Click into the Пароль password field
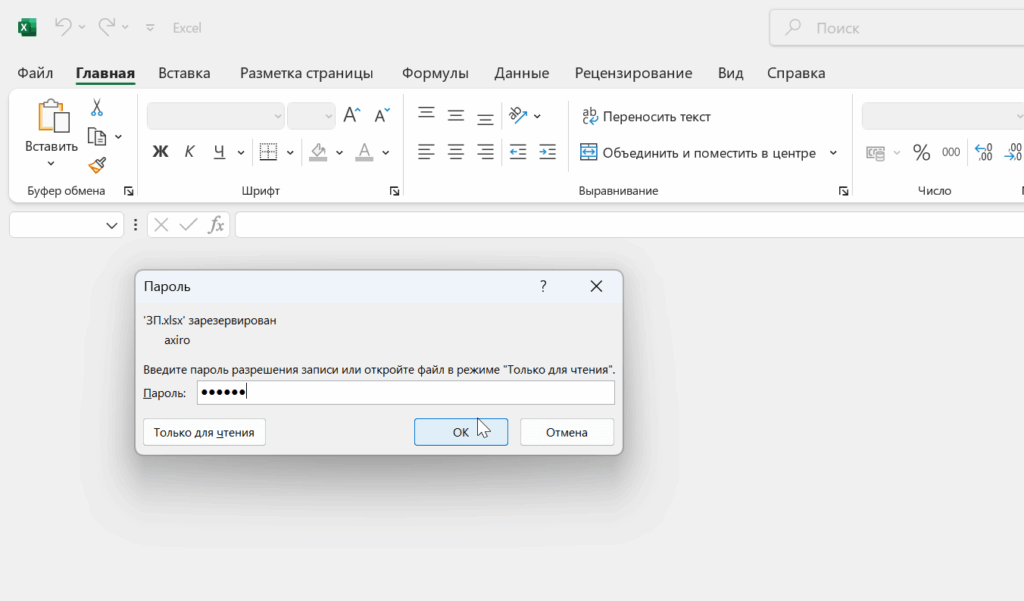 pos(406,393)
